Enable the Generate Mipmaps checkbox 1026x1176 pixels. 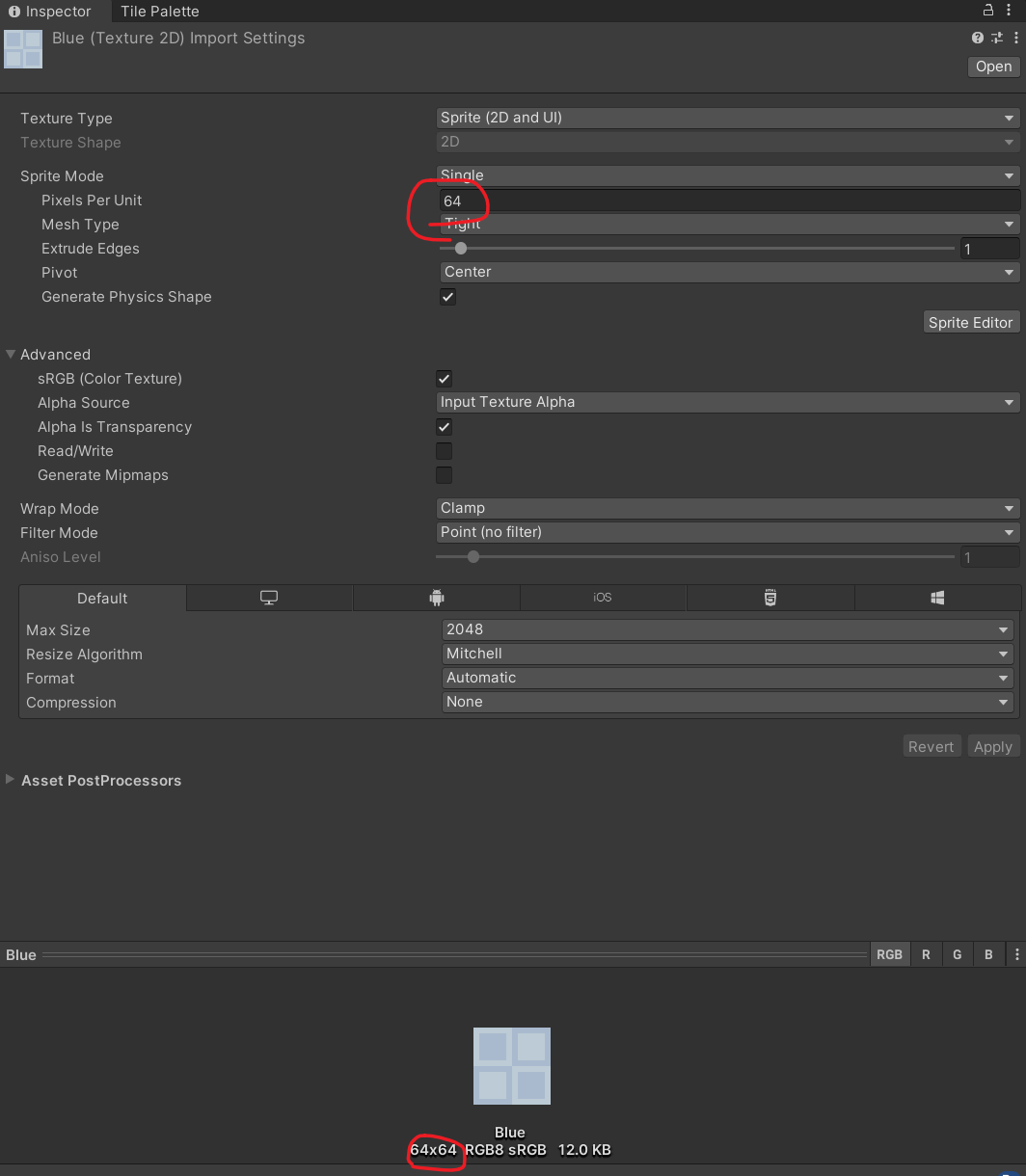[444, 475]
